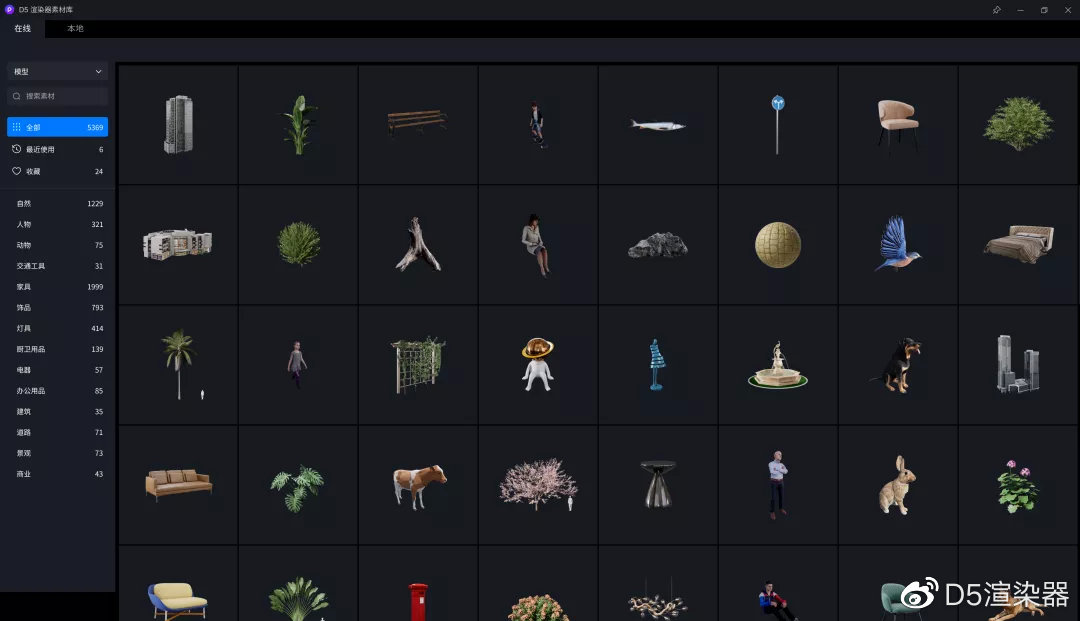Image resolution: width=1080 pixels, height=621 pixels.
Task: Select the stone fountain model thumbnail
Action: pos(778,365)
